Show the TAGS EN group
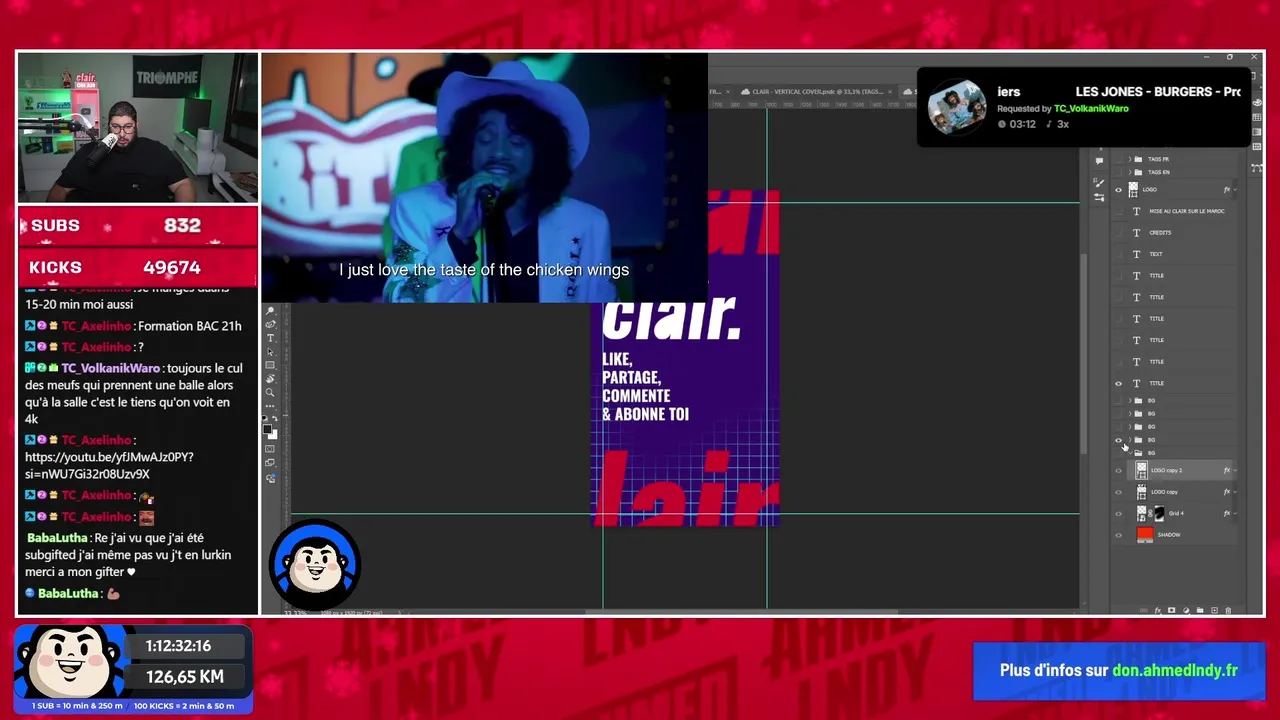Screen dimensions: 1280x720 pyautogui.click(x=1118, y=172)
